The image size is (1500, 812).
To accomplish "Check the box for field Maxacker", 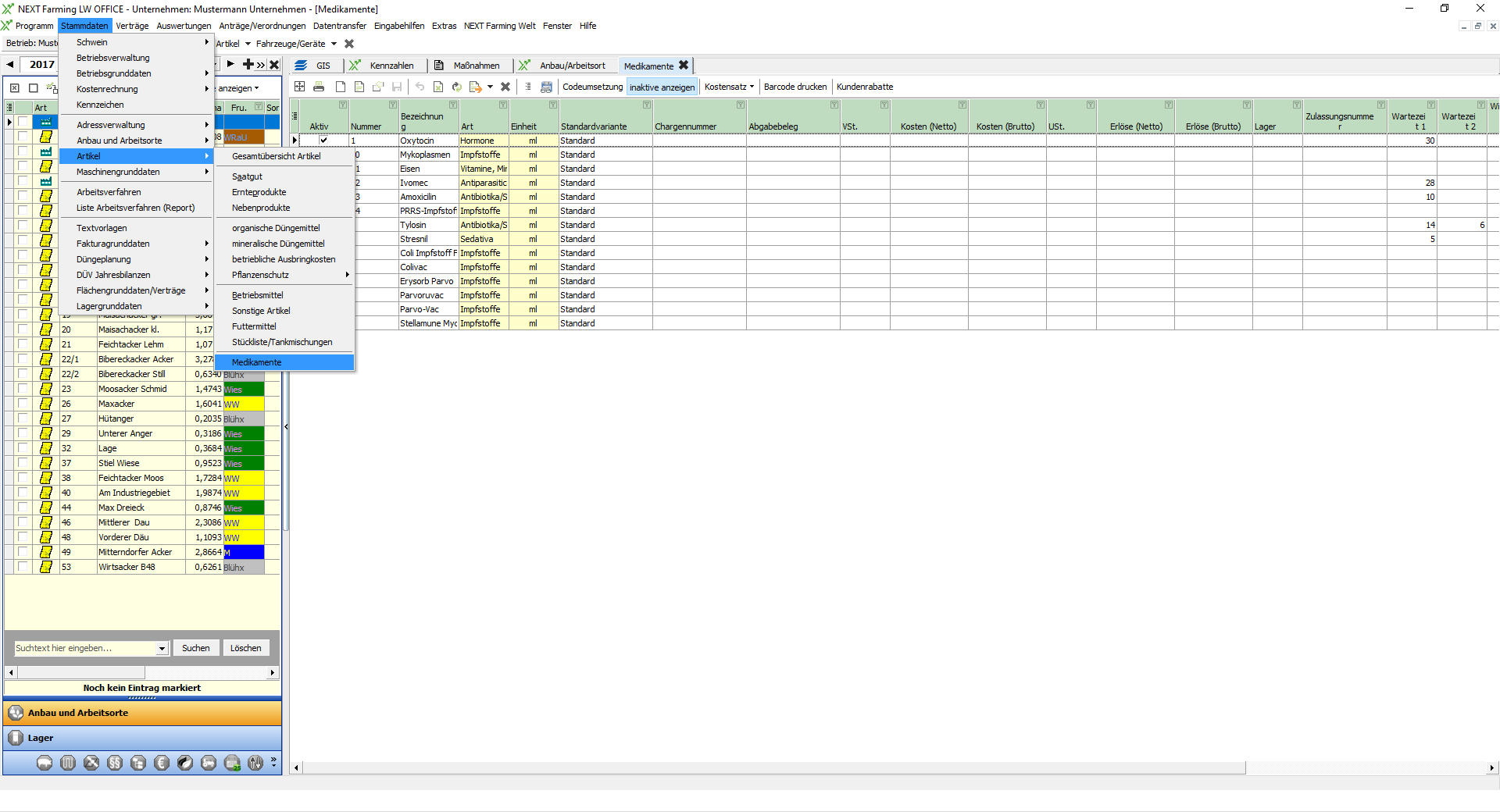I will [23, 404].
